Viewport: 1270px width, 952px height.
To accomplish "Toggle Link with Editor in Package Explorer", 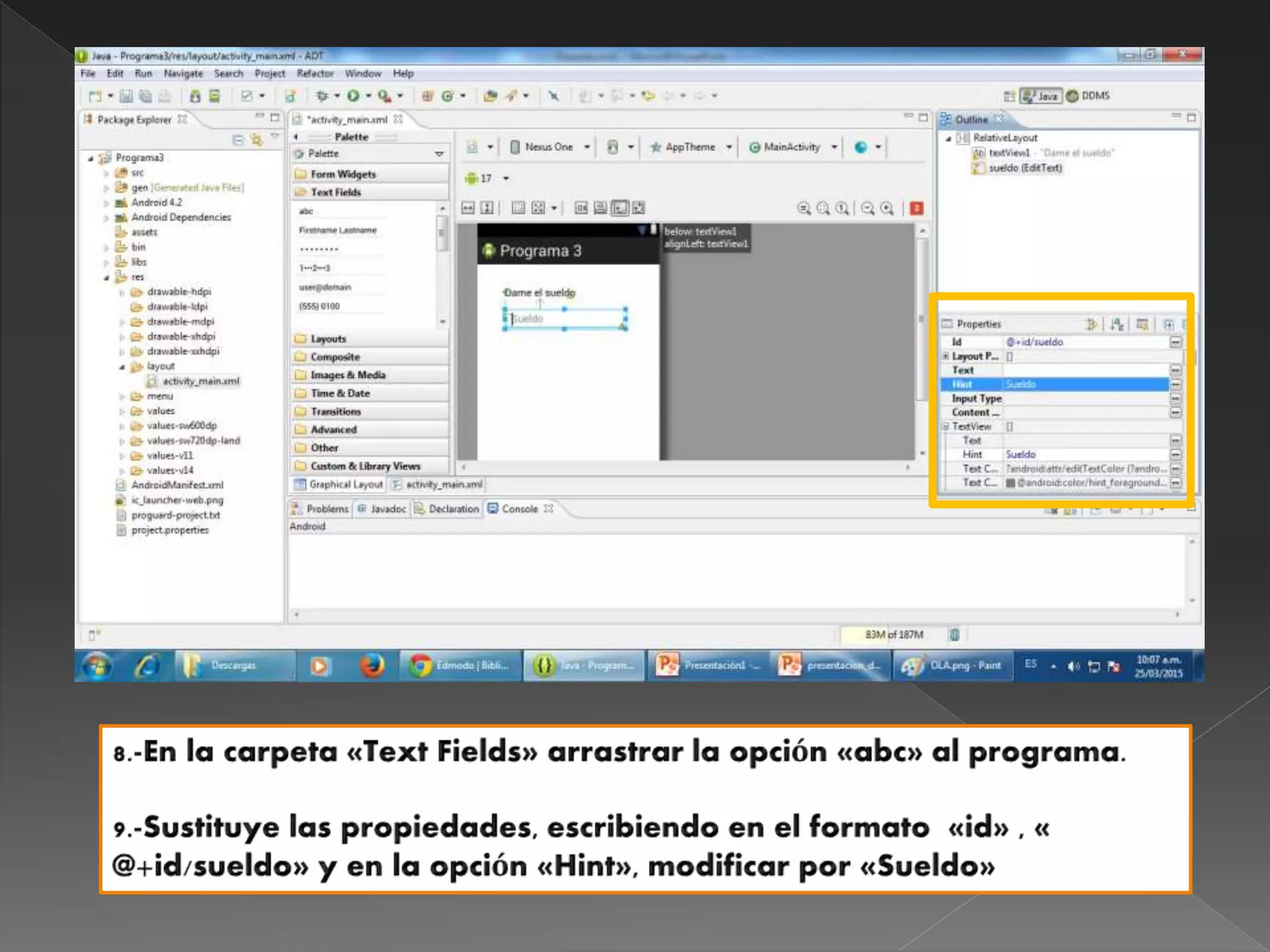I will [257, 140].
